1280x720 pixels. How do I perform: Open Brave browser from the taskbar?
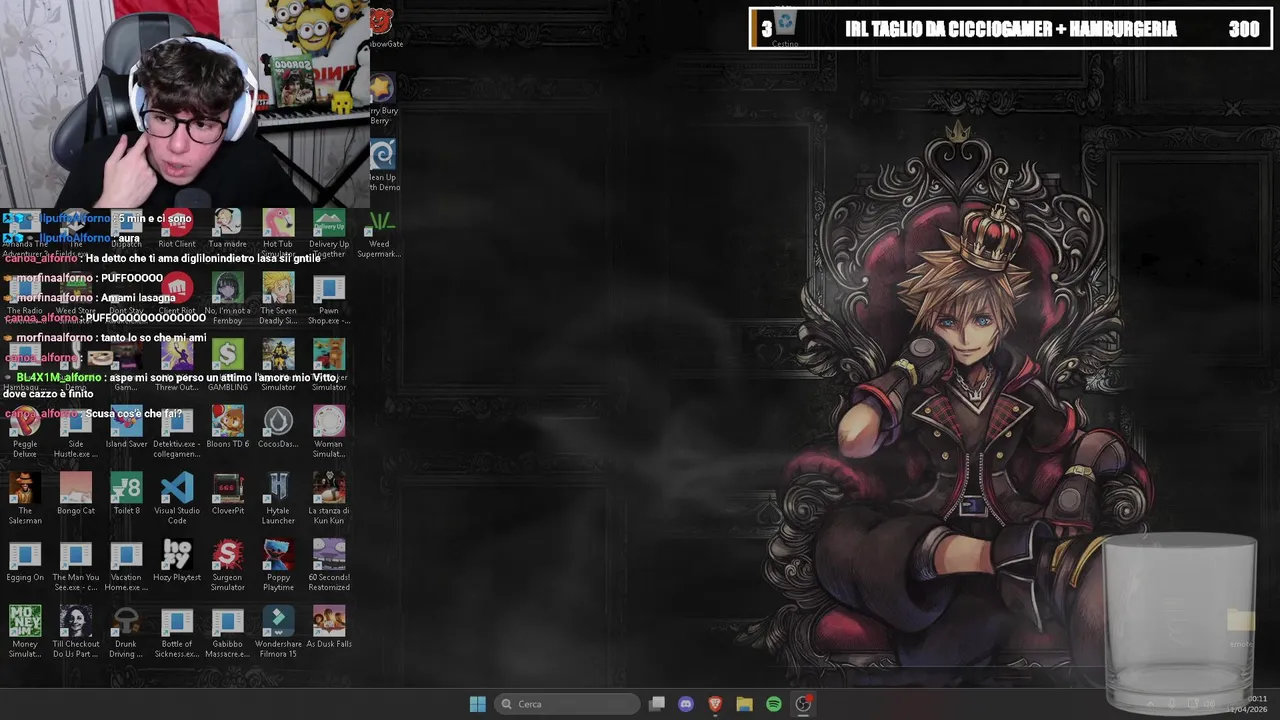[715, 704]
